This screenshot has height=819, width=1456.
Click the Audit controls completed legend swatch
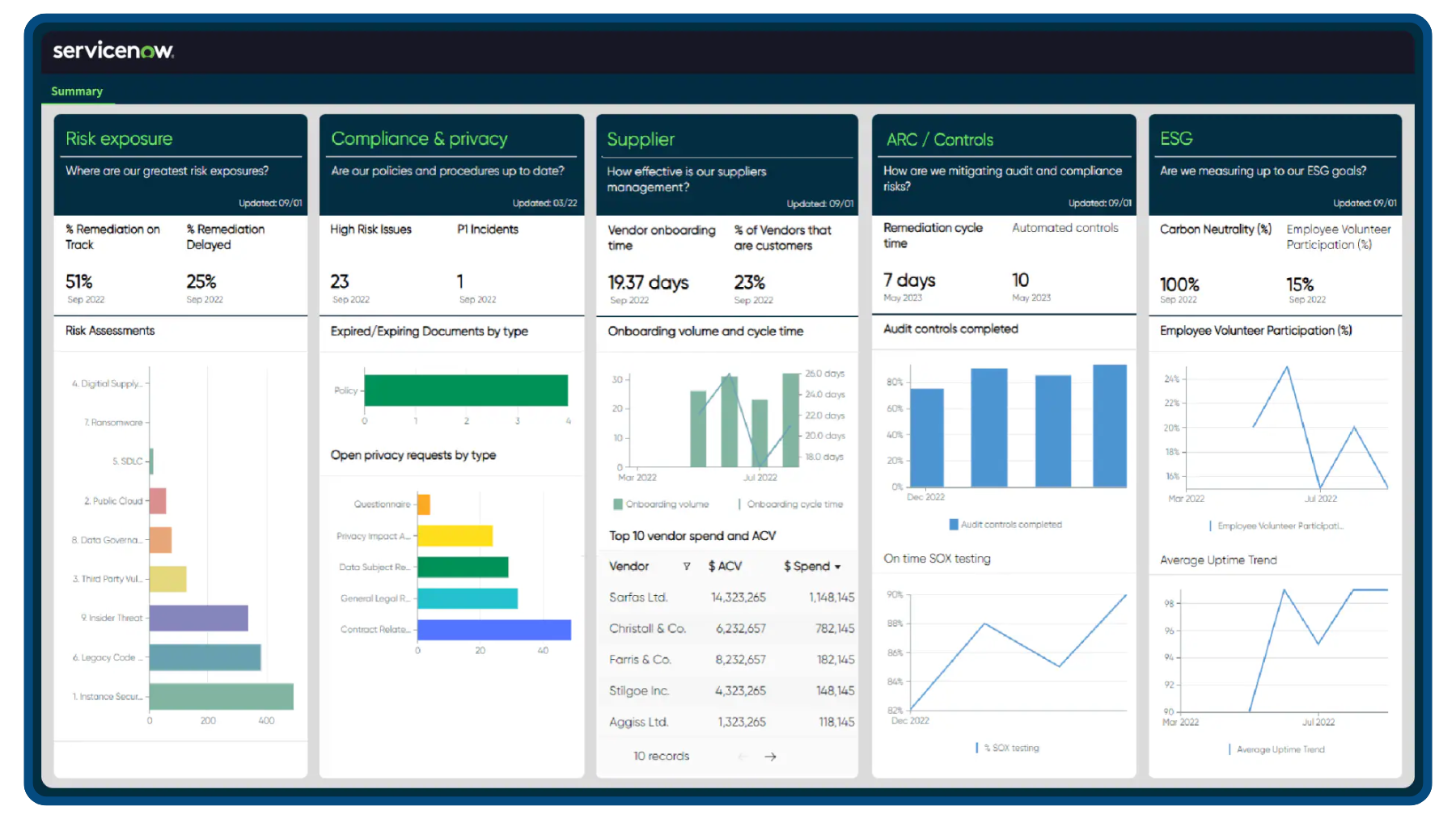(953, 524)
